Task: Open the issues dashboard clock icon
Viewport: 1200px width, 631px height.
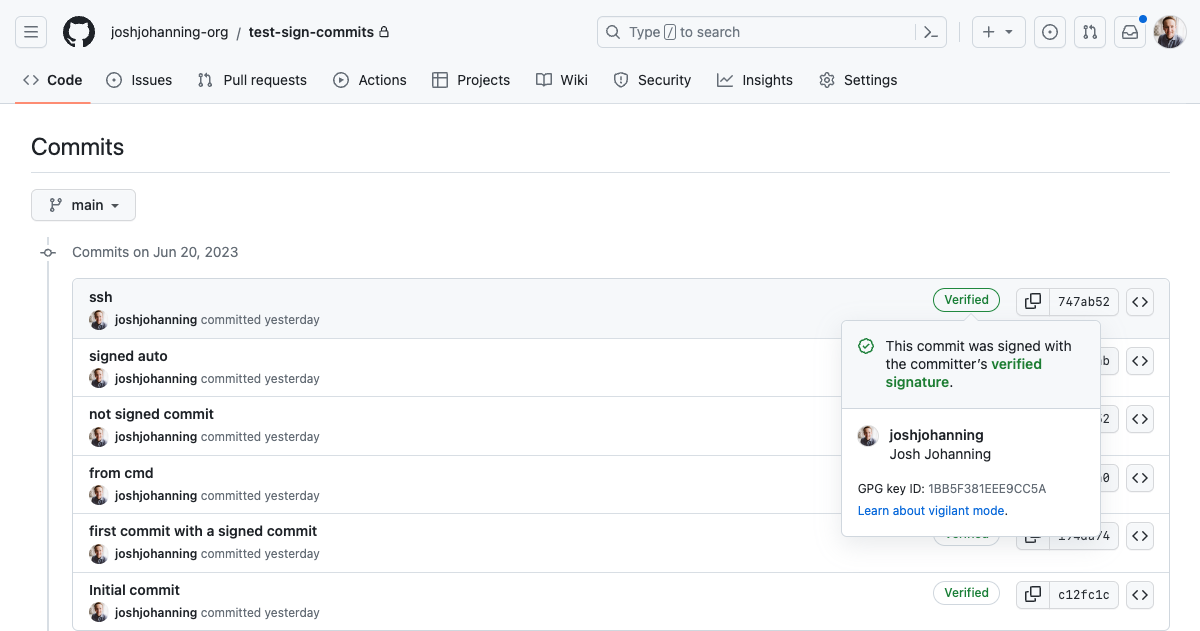Action: tap(1049, 31)
